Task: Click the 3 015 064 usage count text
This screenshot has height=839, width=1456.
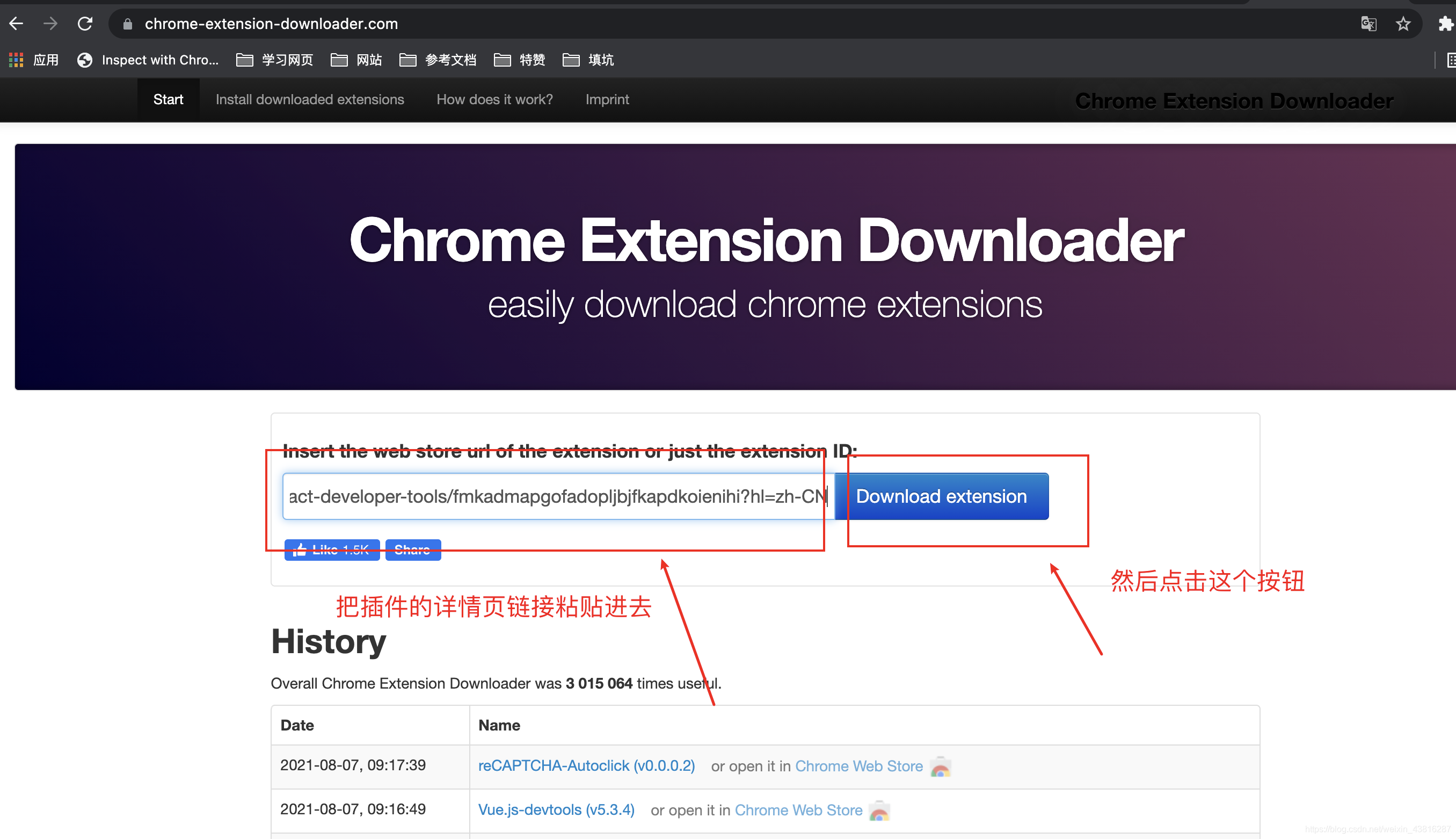Action: pos(599,683)
